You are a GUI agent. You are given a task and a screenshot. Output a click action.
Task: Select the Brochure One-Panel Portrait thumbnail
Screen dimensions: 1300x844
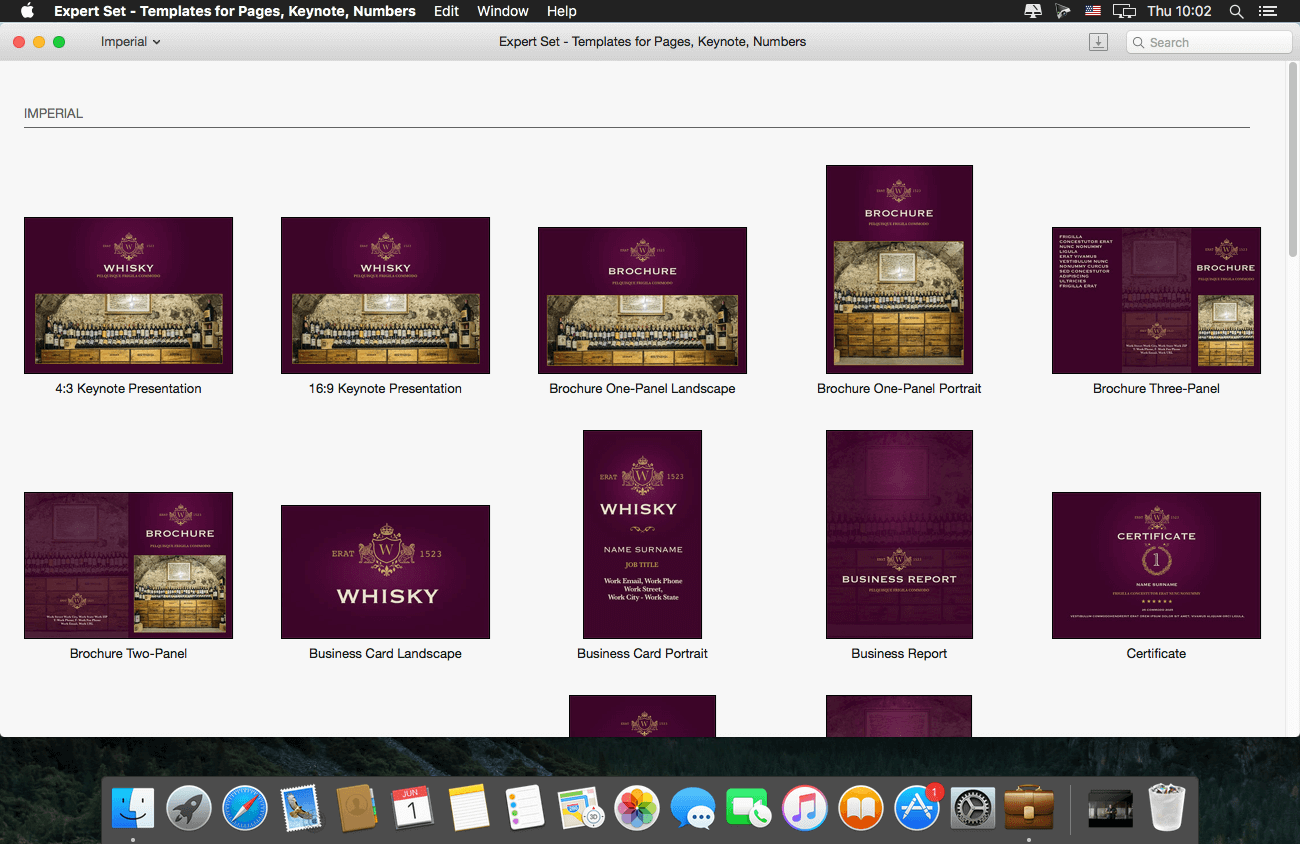[x=899, y=269]
